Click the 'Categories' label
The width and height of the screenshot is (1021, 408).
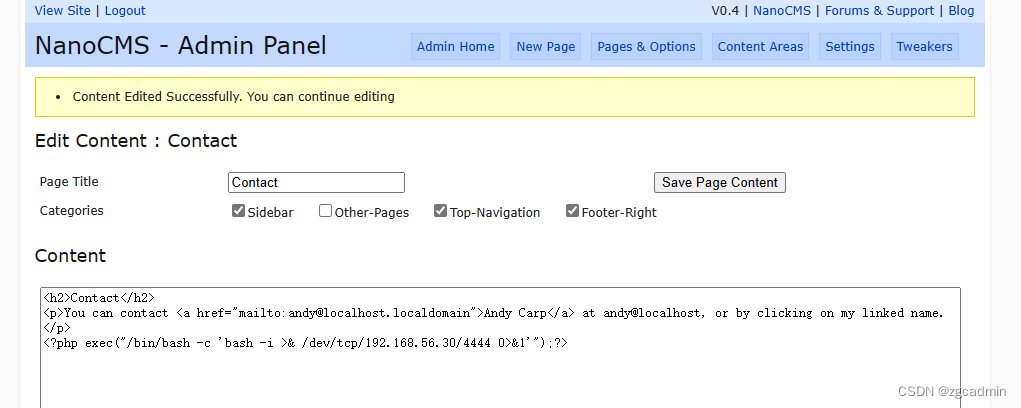click(72, 211)
